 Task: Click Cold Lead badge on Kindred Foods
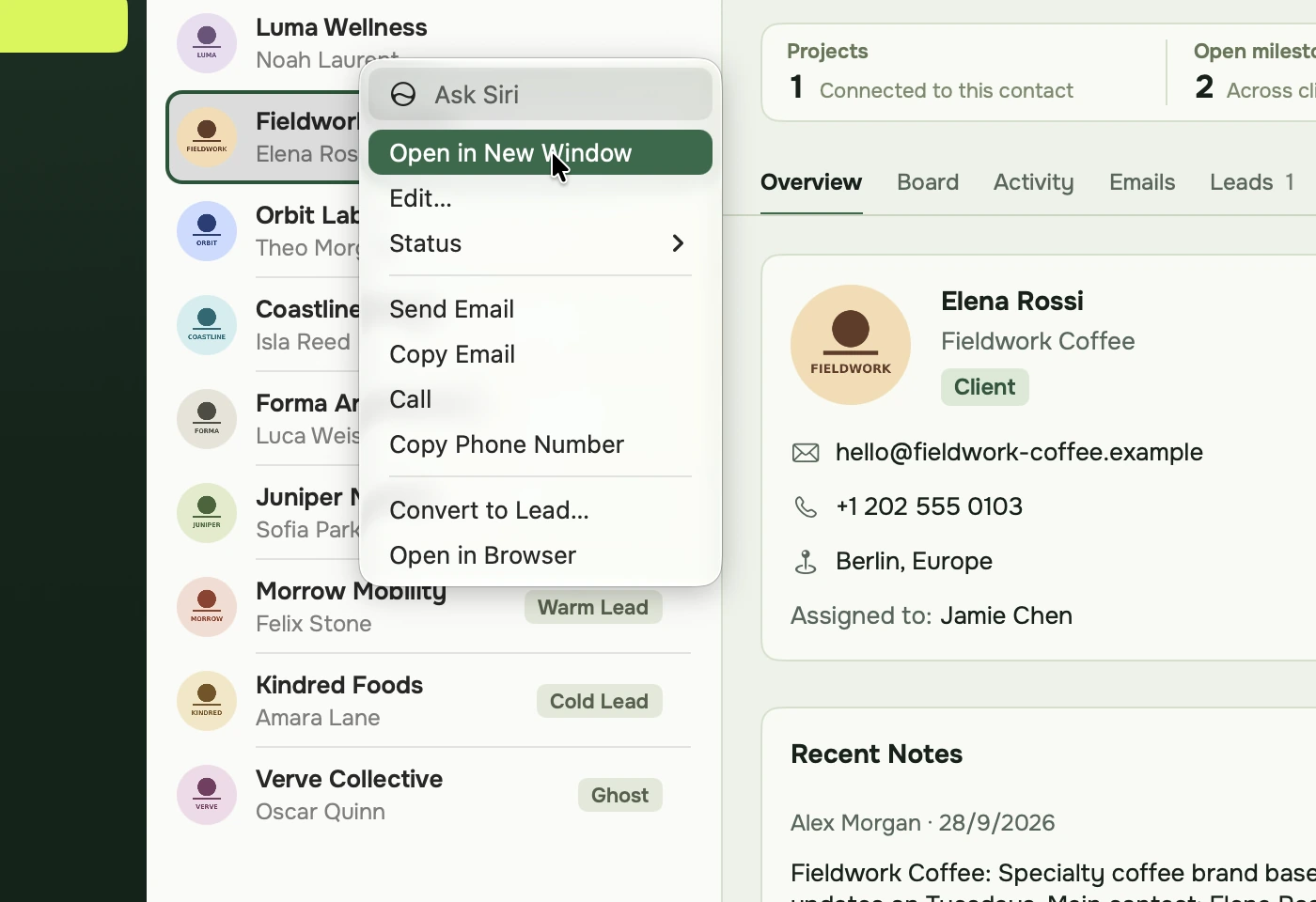click(599, 701)
